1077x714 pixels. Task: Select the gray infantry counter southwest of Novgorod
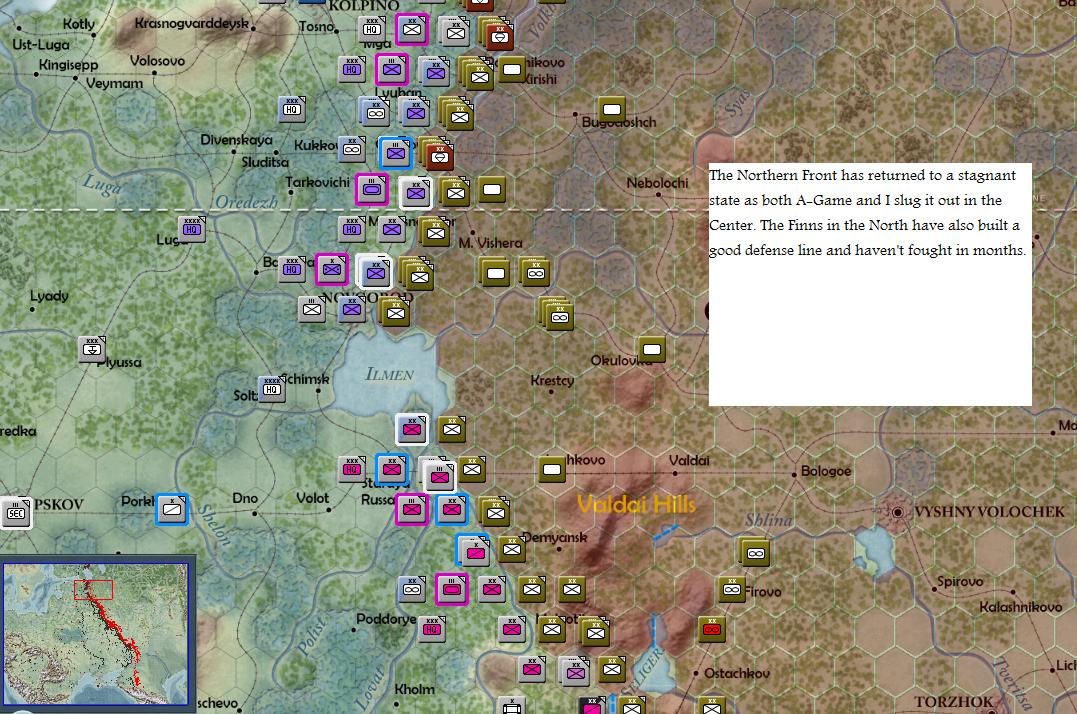[312, 309]
